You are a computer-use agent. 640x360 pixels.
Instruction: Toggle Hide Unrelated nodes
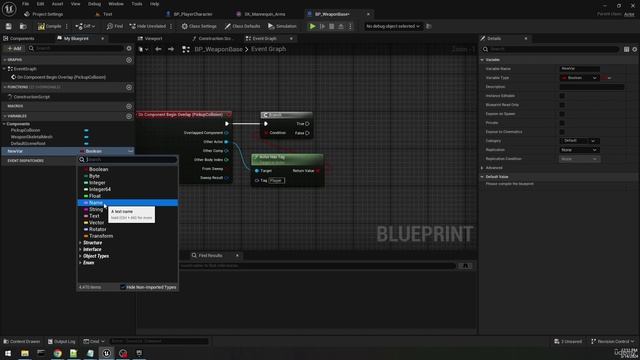147,26
